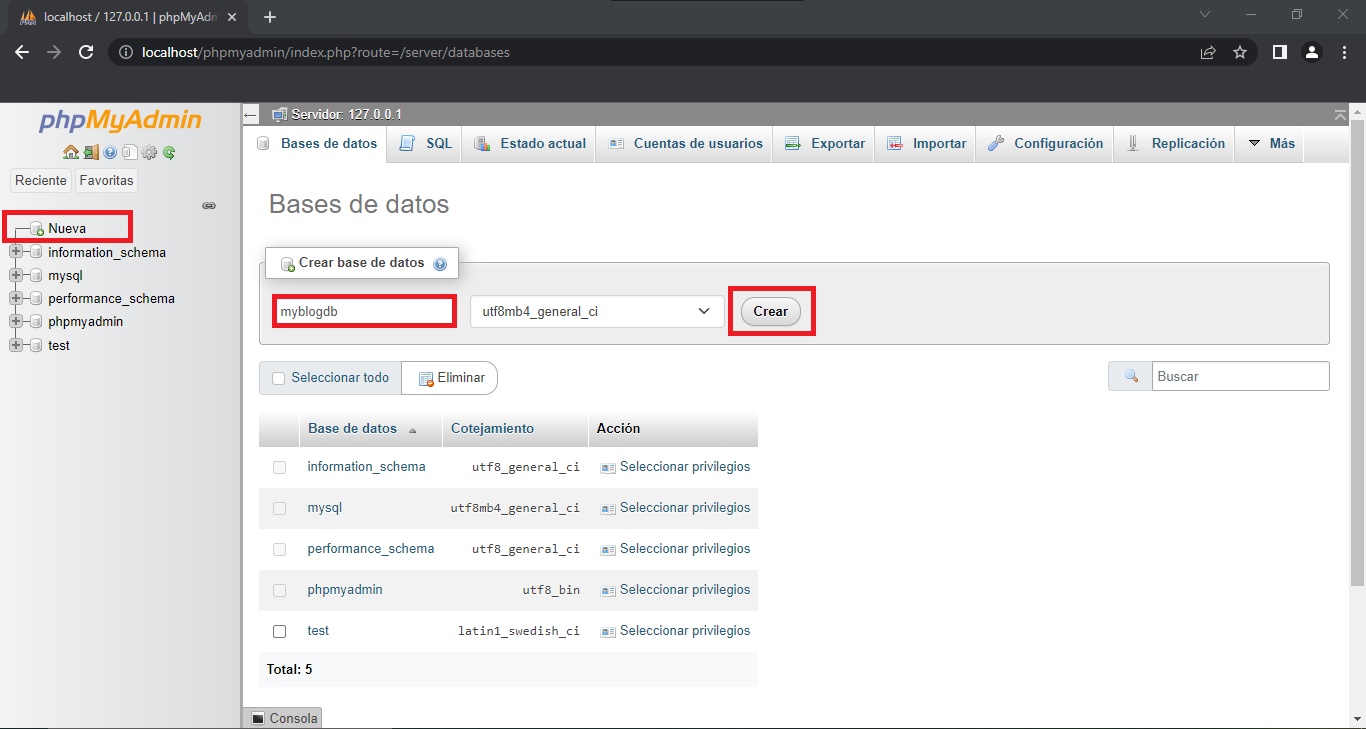Open a new browser tab with plus

point(269,17)
